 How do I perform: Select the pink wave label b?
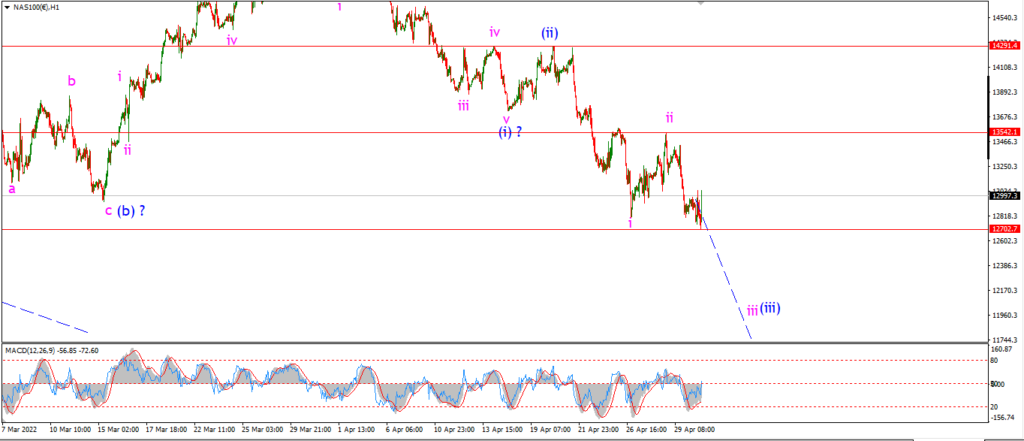click(x=72, y=81)
